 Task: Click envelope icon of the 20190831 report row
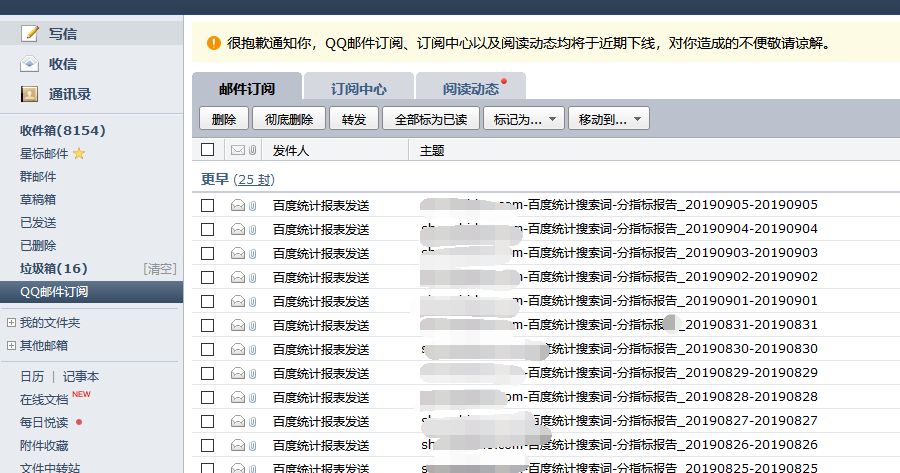coord(238,326)
